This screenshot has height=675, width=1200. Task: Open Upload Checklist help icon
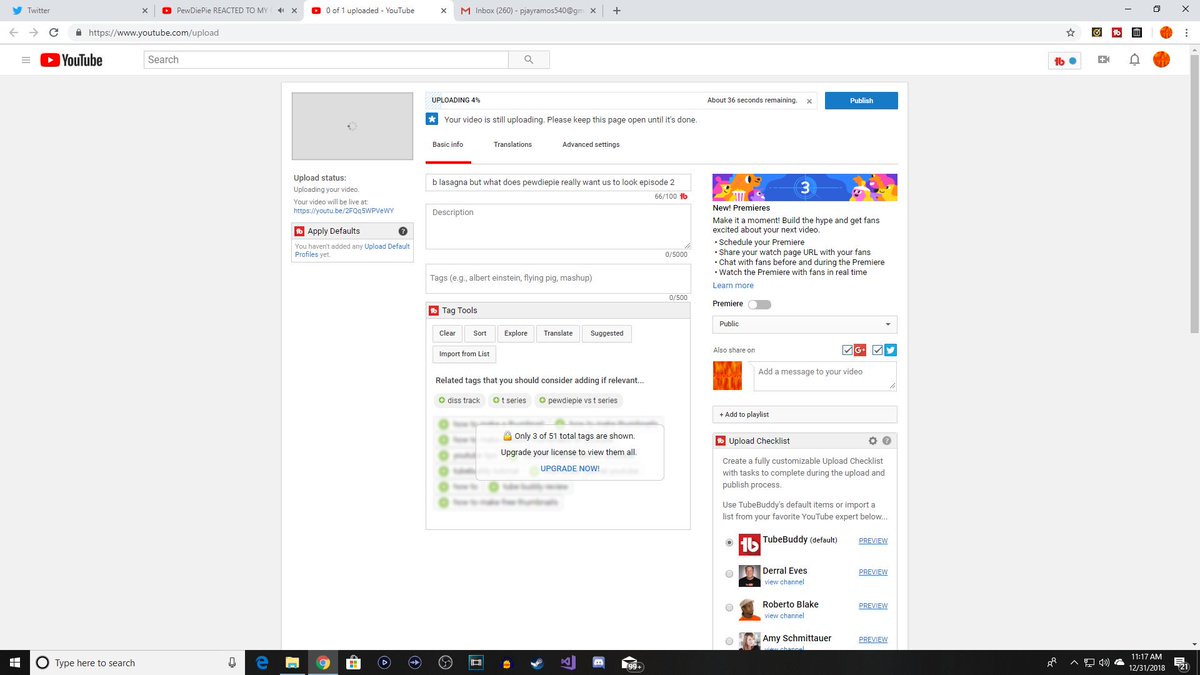(x=887, y=441)
